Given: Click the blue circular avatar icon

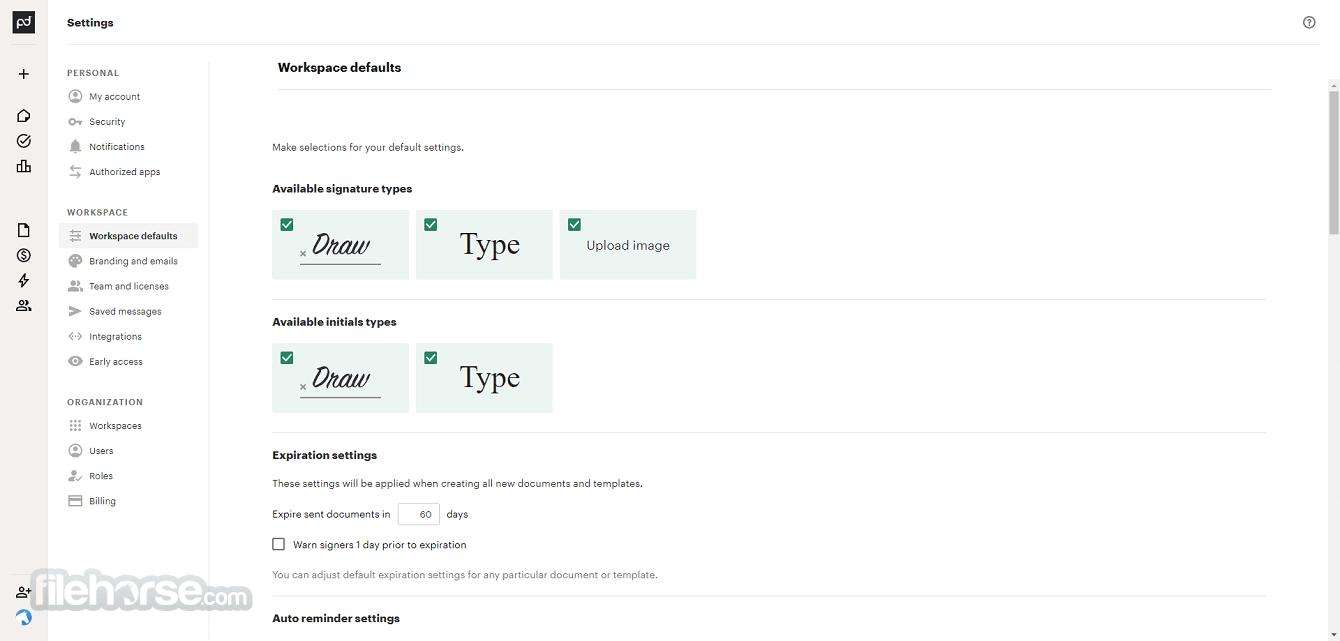Looking at the screenshot, I should click(x=24, y=617).
